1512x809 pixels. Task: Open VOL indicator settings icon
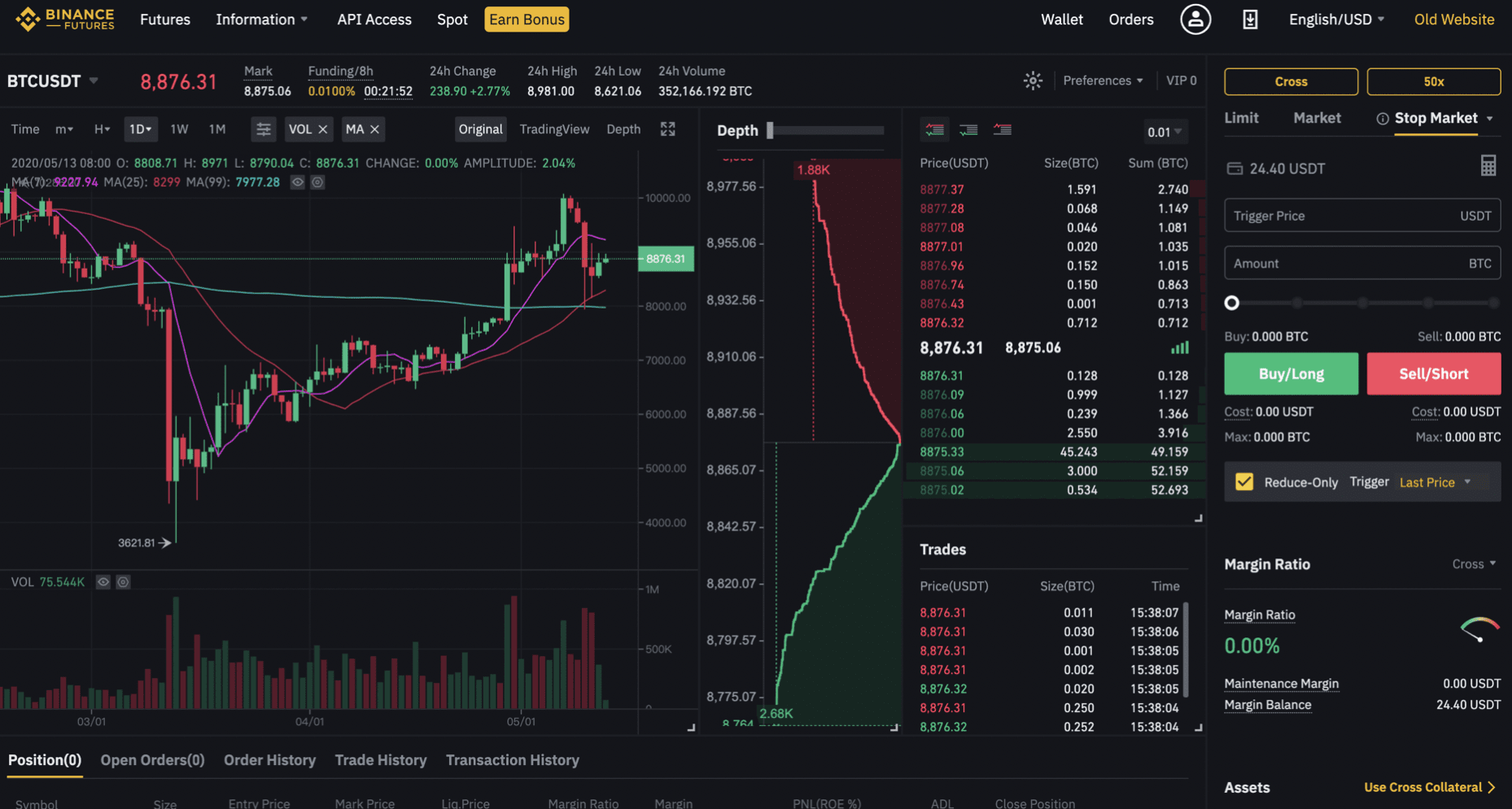tap(123, 582)
